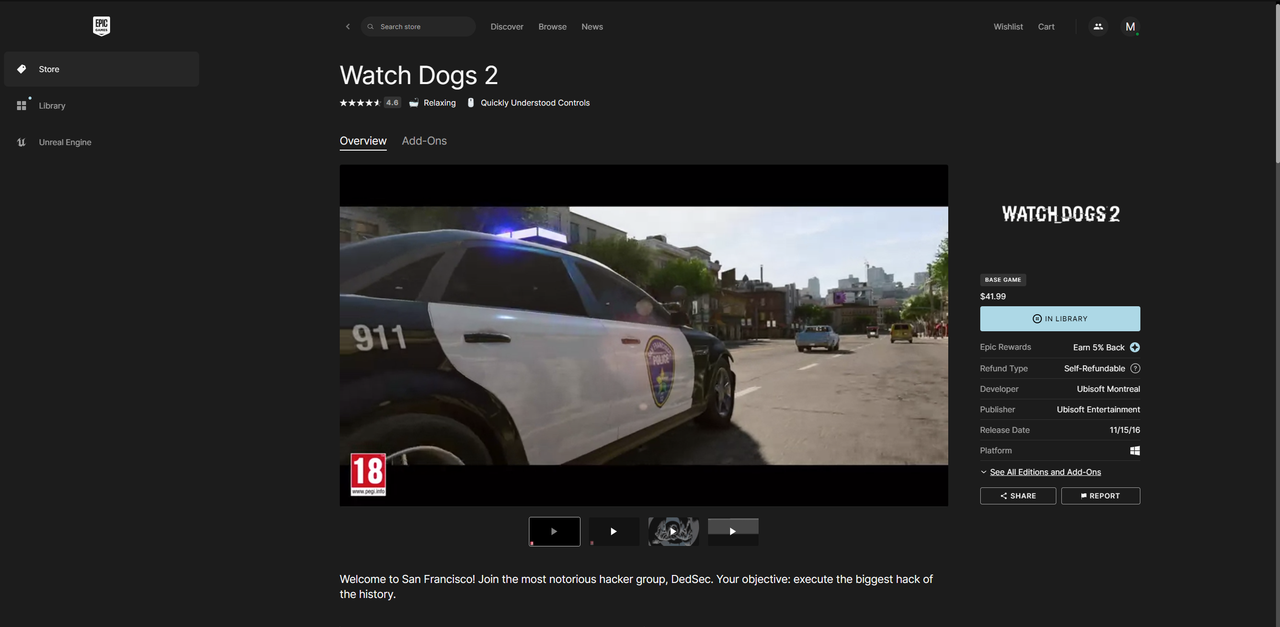1280x627 pixels.
Task: Click the Windows platform icon
Action: pos(1135,451)
